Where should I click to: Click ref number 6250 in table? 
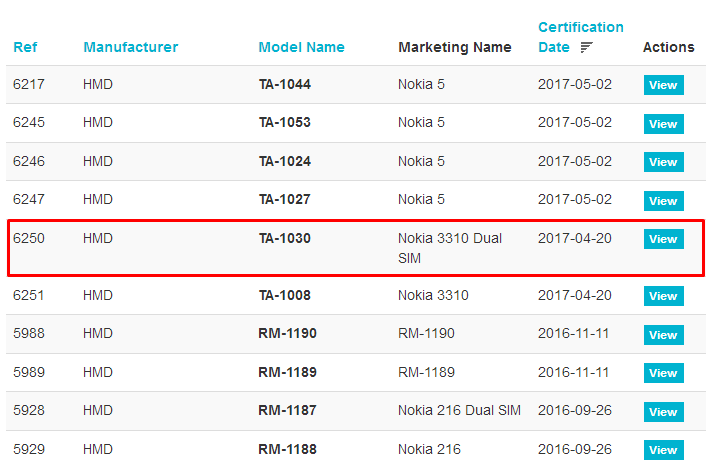[x=29, y=238]
